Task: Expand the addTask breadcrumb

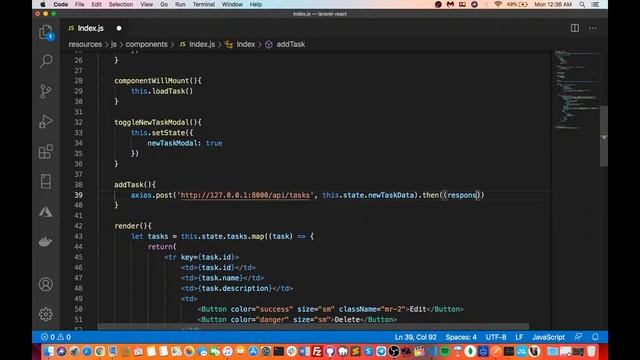Action: 285,44
